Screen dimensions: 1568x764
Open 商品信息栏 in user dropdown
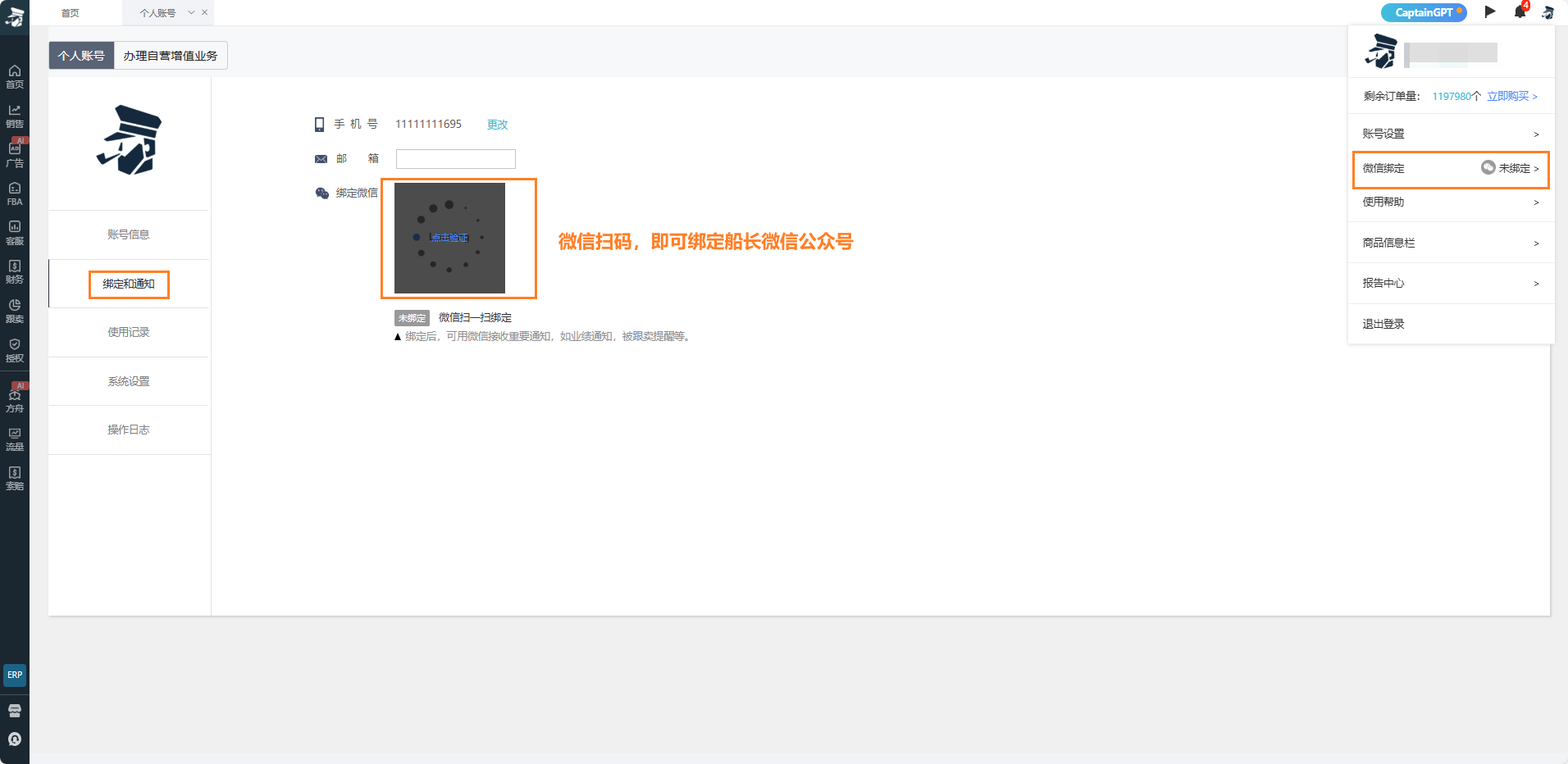tap(1451, 243)
